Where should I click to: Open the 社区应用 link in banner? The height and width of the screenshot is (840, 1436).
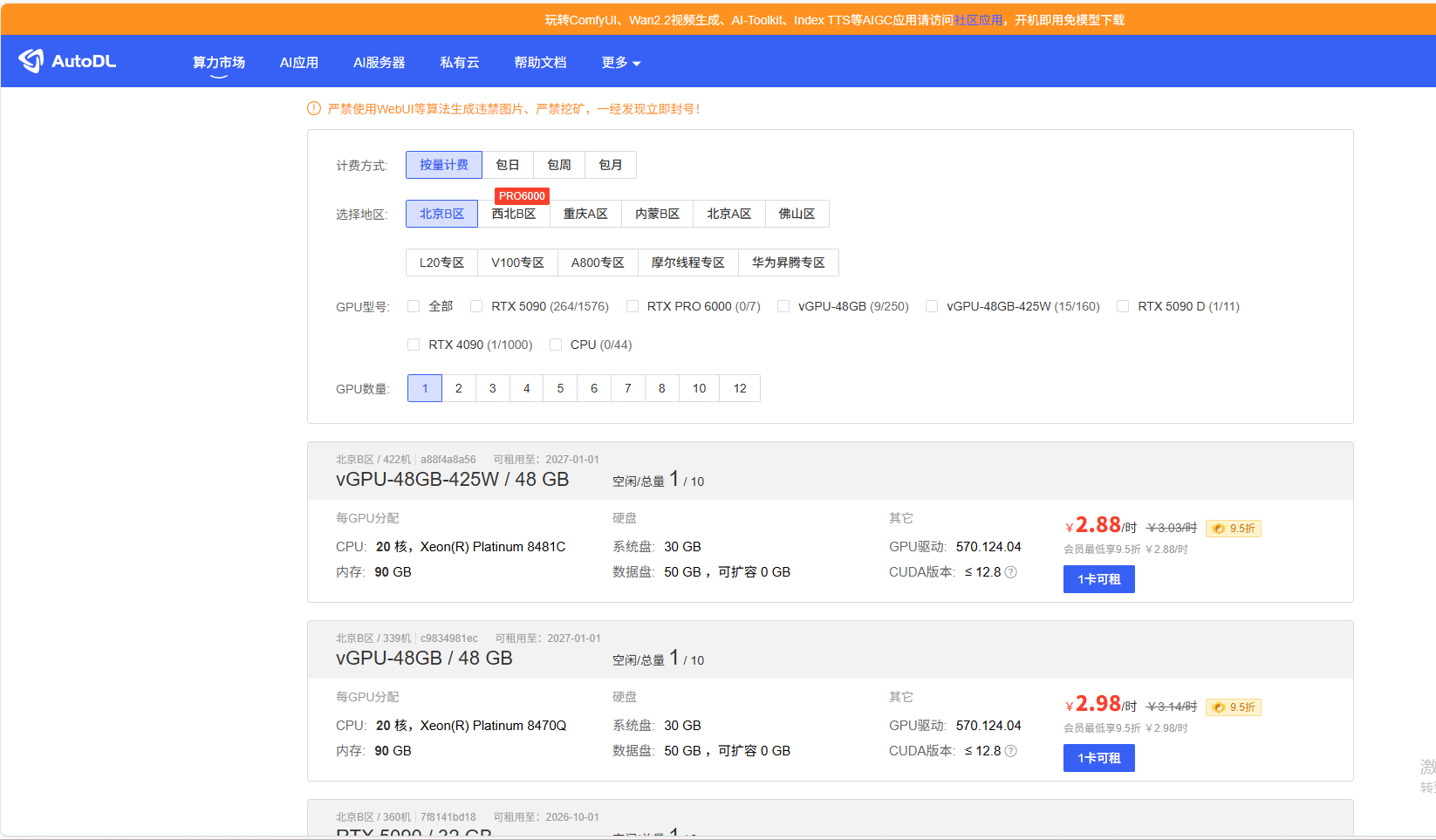(978, 20)
